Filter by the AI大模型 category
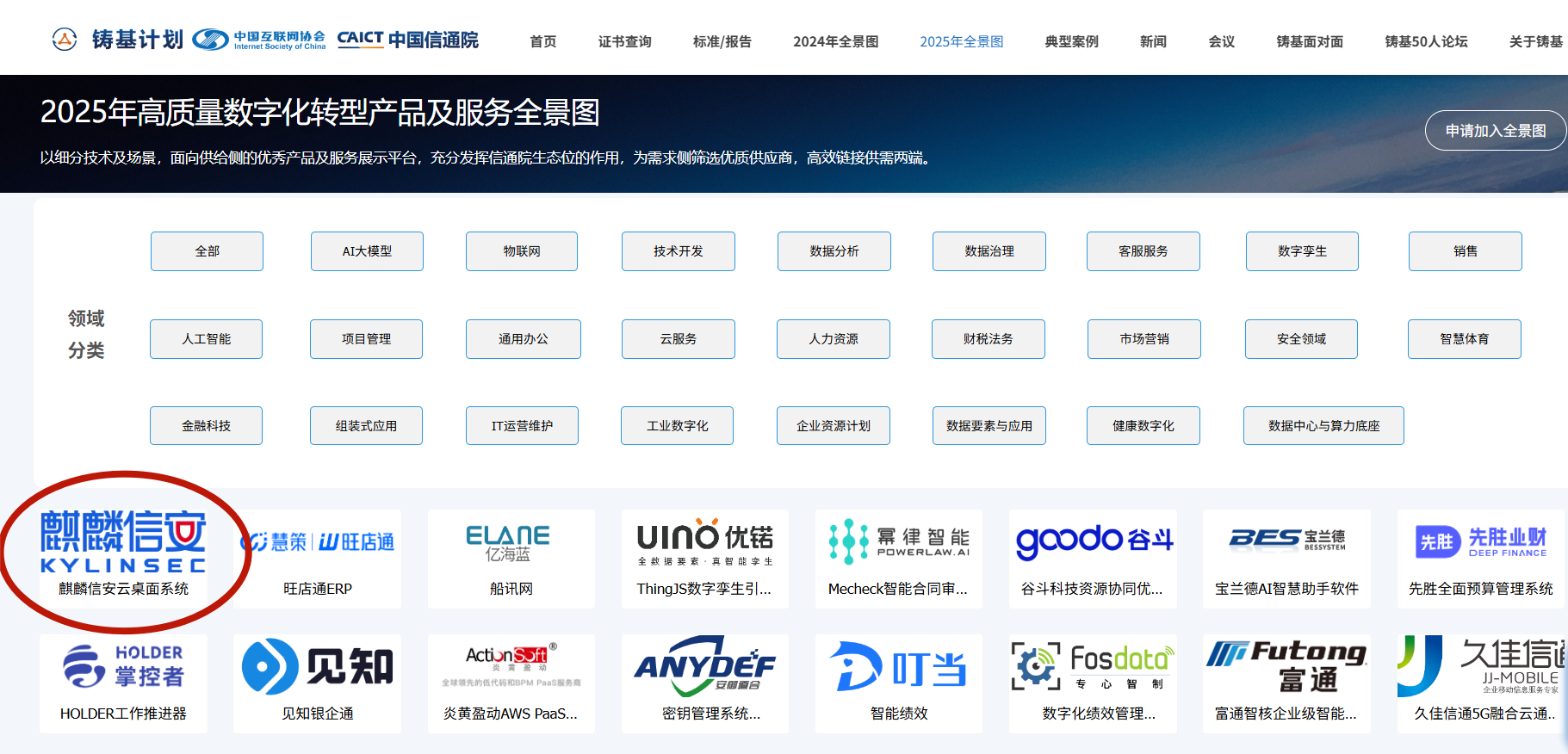 click(x=367, y=251)
